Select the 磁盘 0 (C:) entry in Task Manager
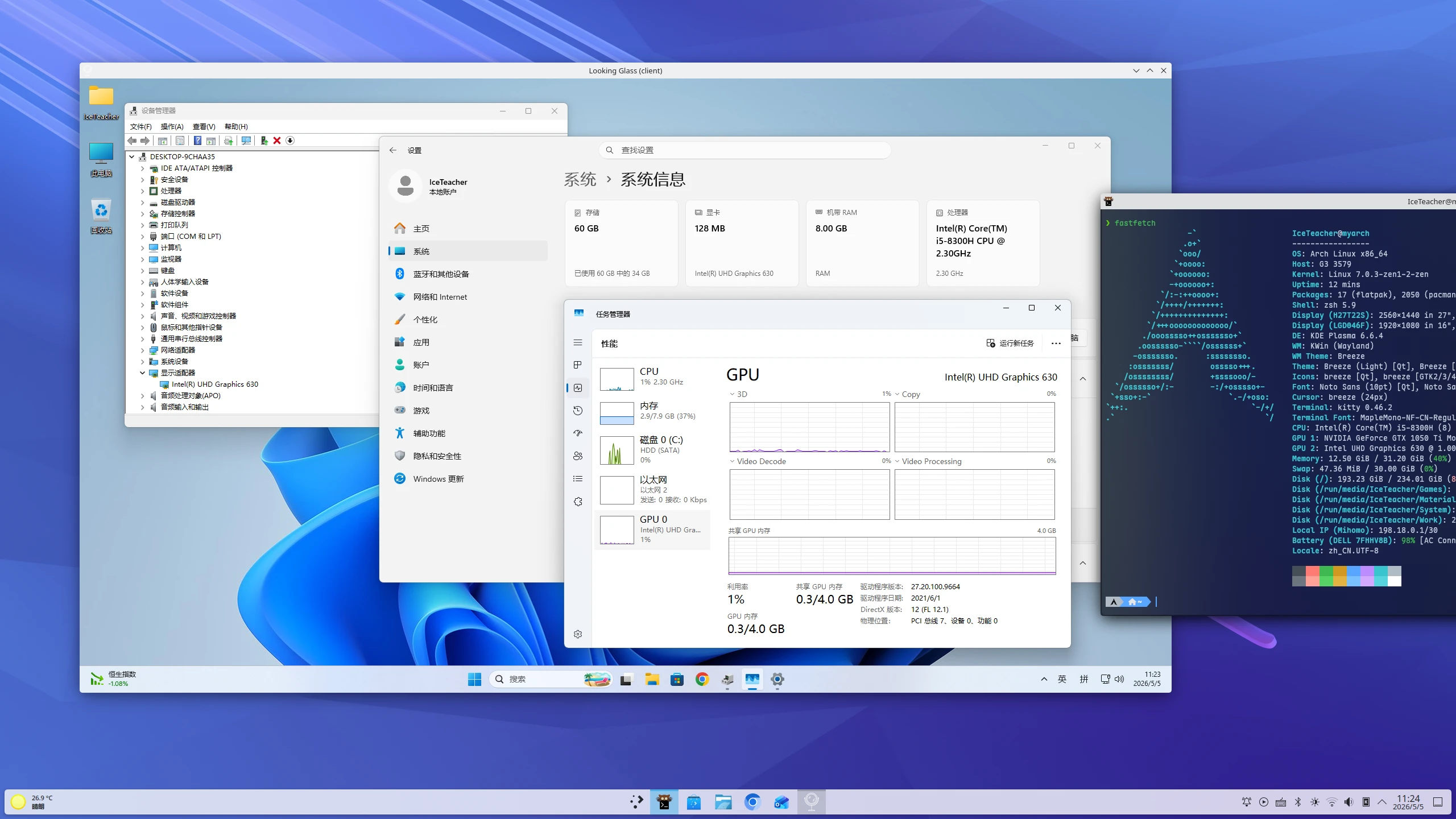This screenshot has width=1456, height=819. 652,449
